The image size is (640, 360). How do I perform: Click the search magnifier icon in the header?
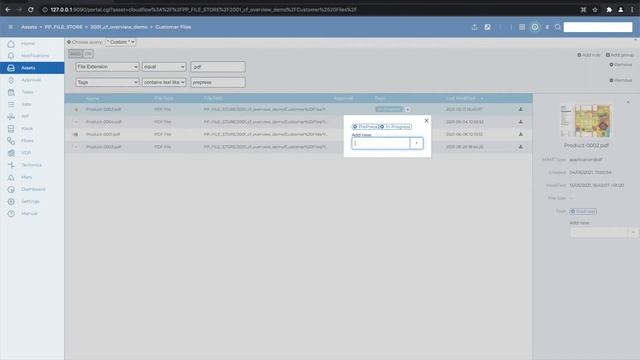558,27
